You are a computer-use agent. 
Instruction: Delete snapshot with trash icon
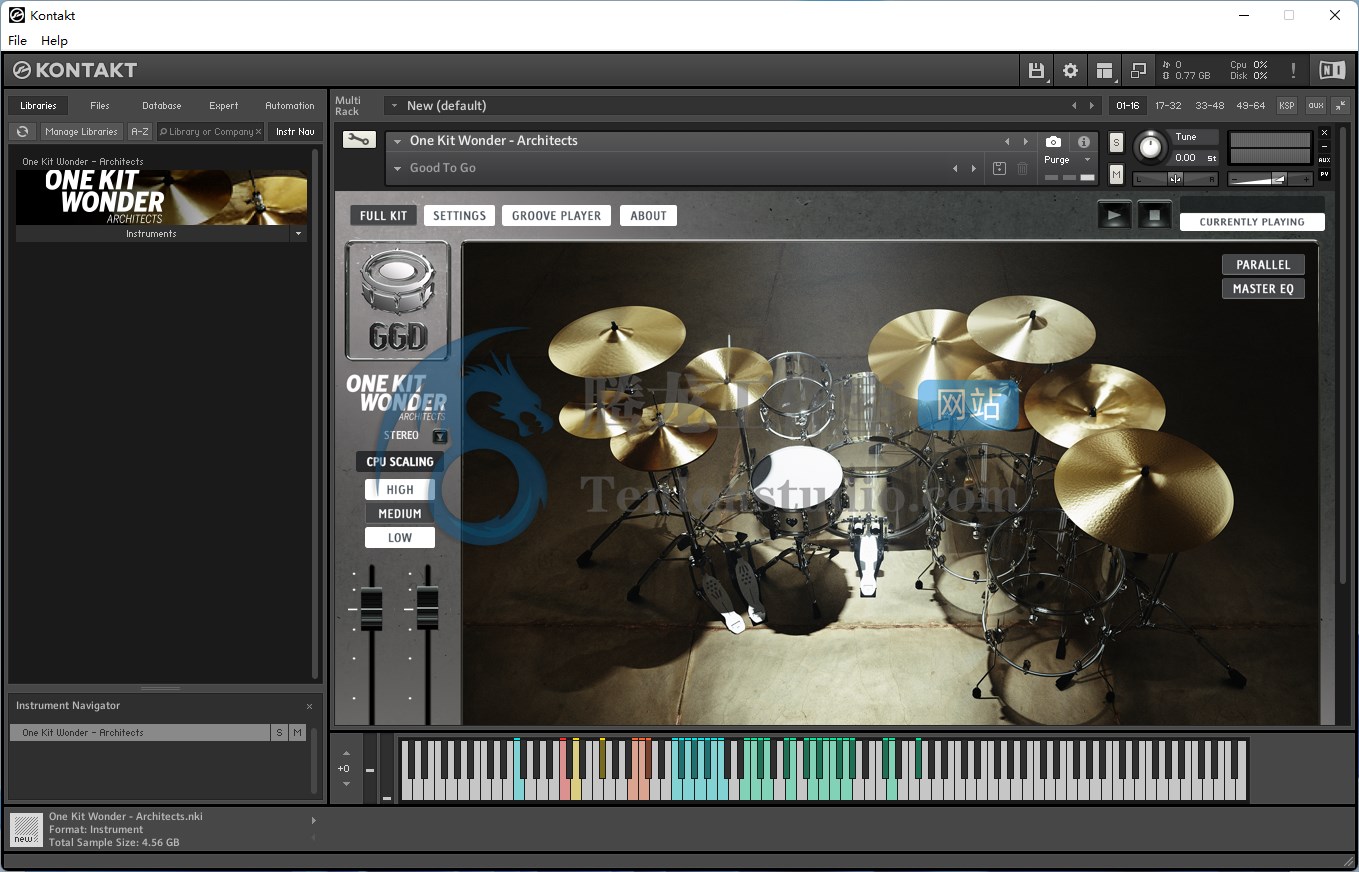coord(1022,168)
